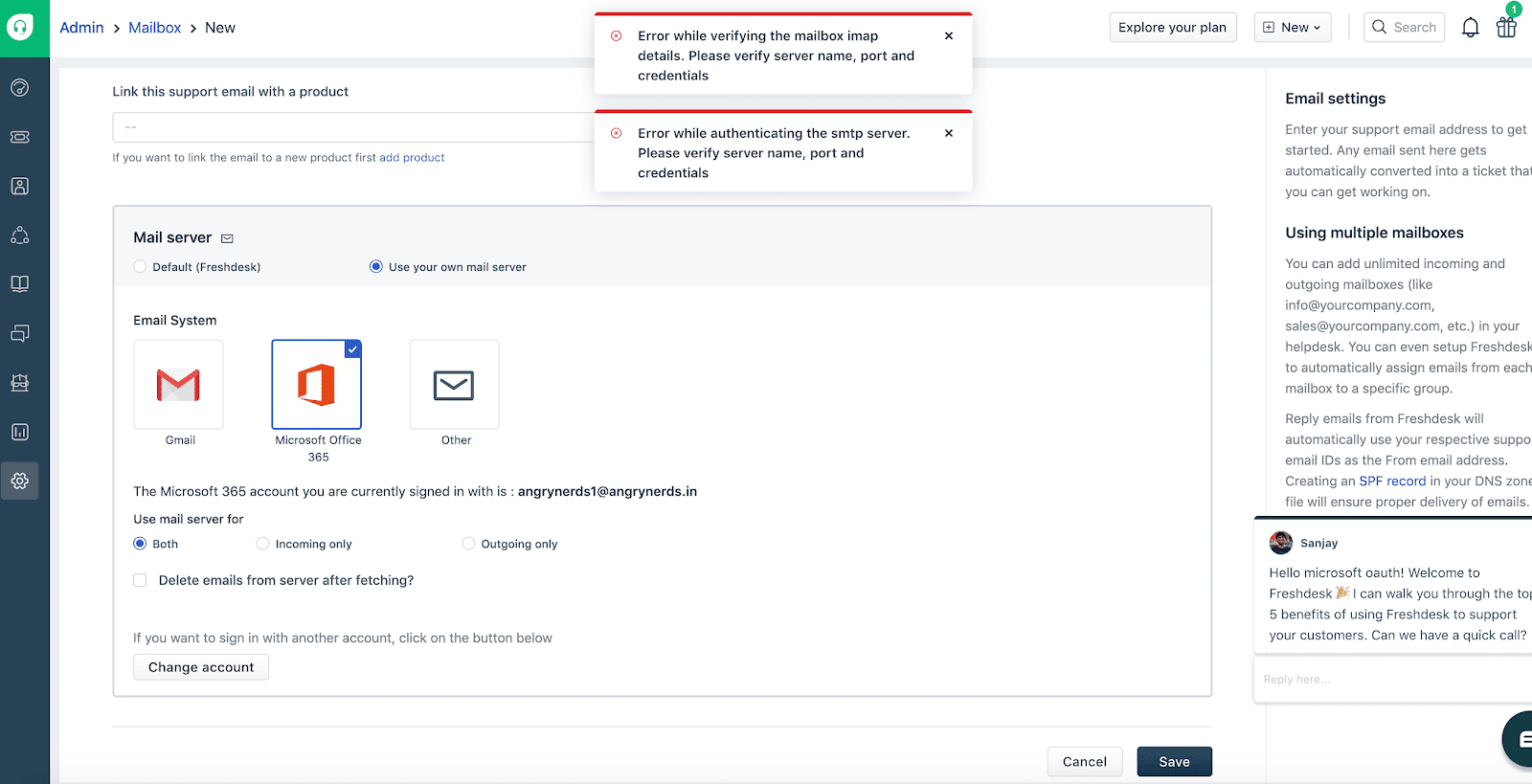Click the Search magnifier box
The width and height of the screenshot is (1532, 784).
1404,27
